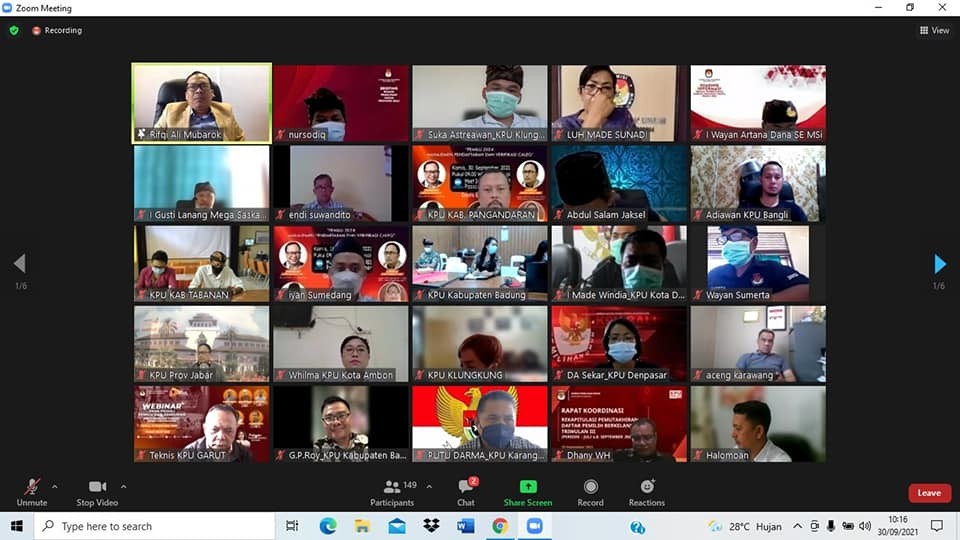Click the red Leave button
Image resolution: width=960 pixels, height=540 pixels.
[x=929, y=493]
